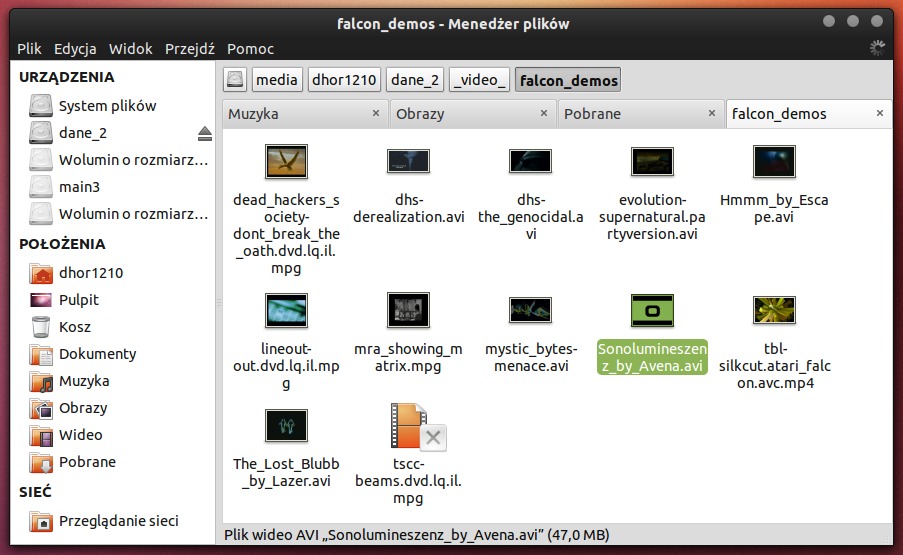Click falcon_demos path bar button

pyautogui.click(x=568, y=79)
